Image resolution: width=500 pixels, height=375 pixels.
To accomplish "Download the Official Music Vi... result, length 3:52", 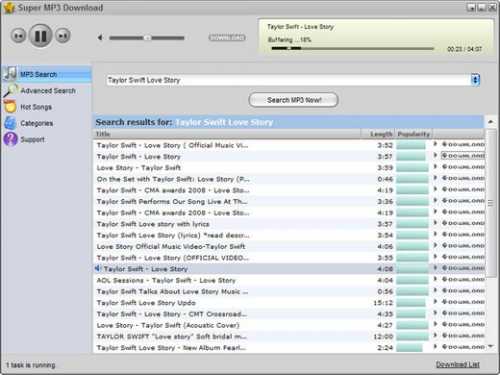I will (x=463, y=144).
